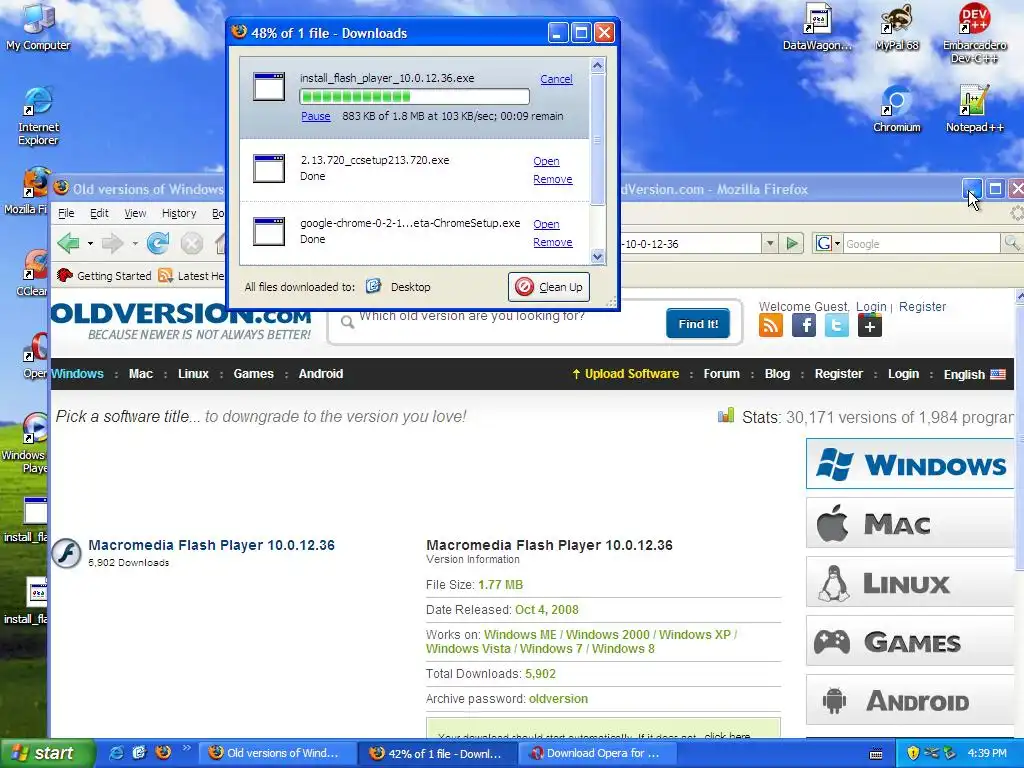Click install_flash_player file icon in Downloads

[269, 87]
